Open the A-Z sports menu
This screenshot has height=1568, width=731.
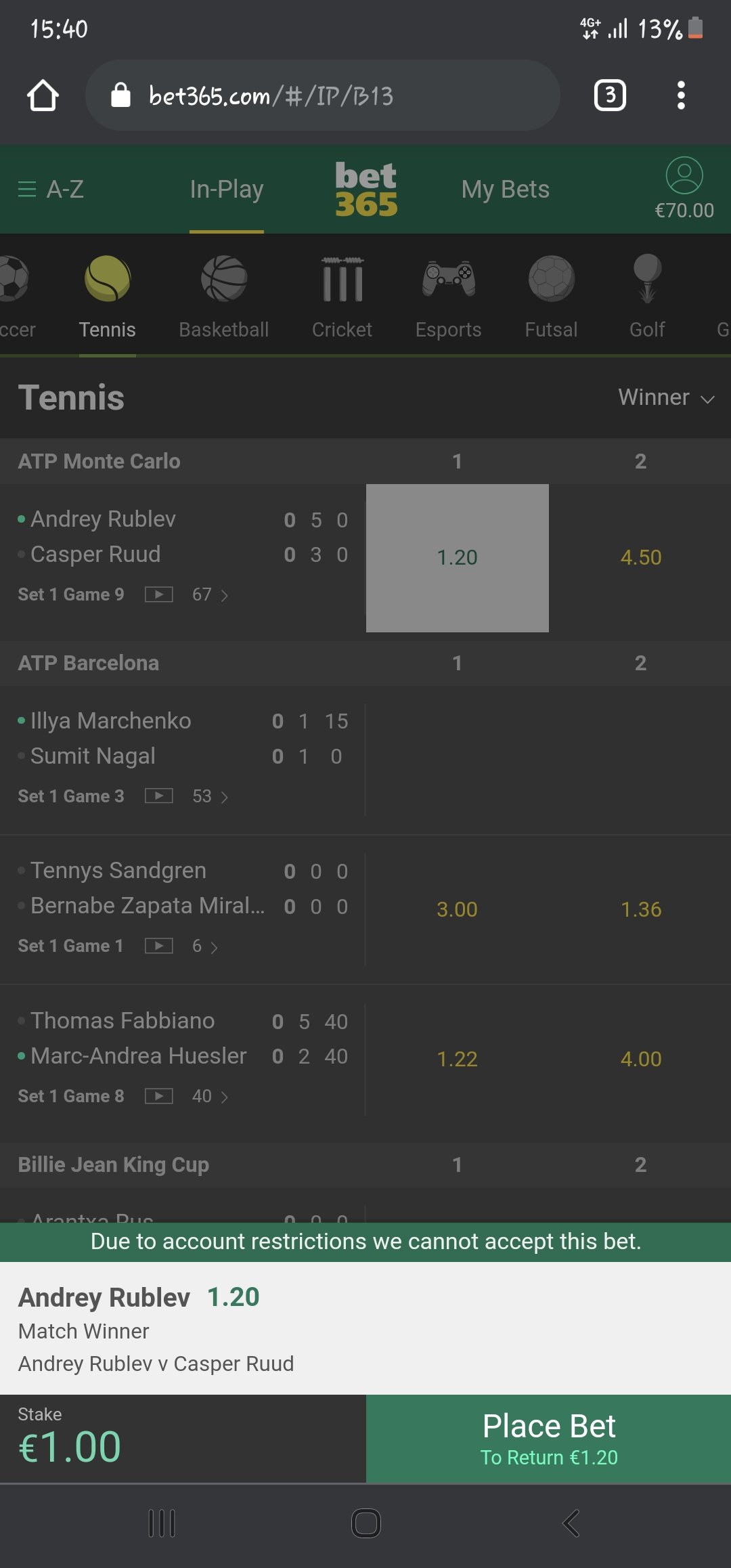(51, 190)
